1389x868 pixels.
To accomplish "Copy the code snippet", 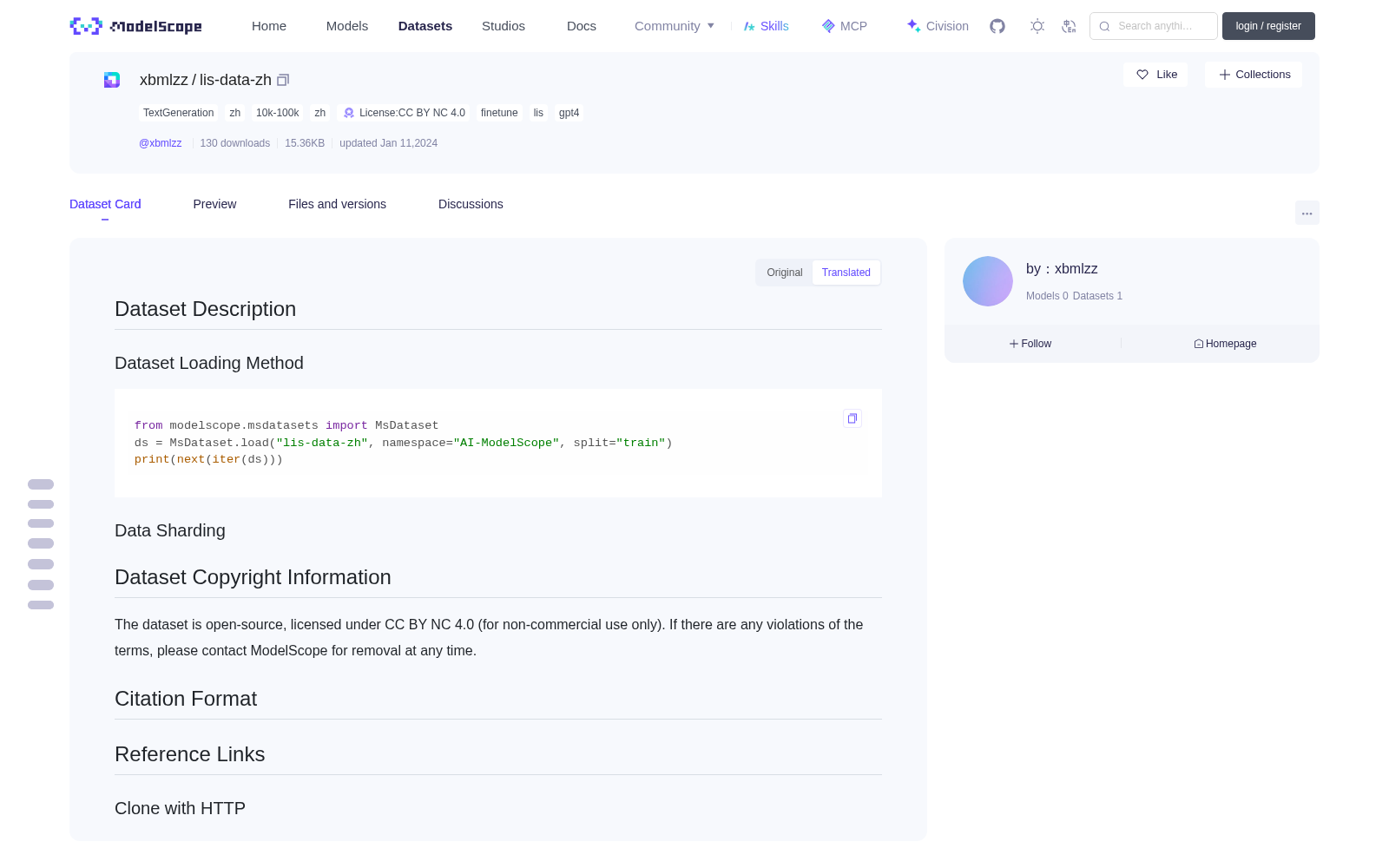I will 852,418.
